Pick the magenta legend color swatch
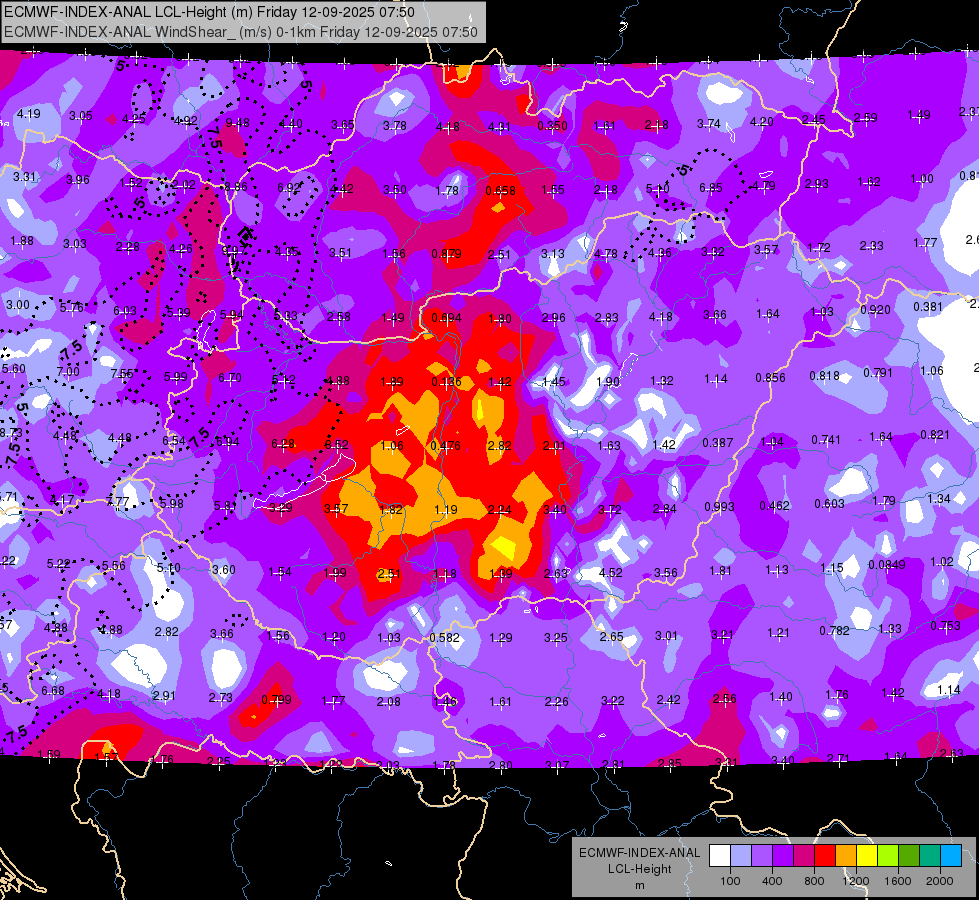 coord(804,855)
